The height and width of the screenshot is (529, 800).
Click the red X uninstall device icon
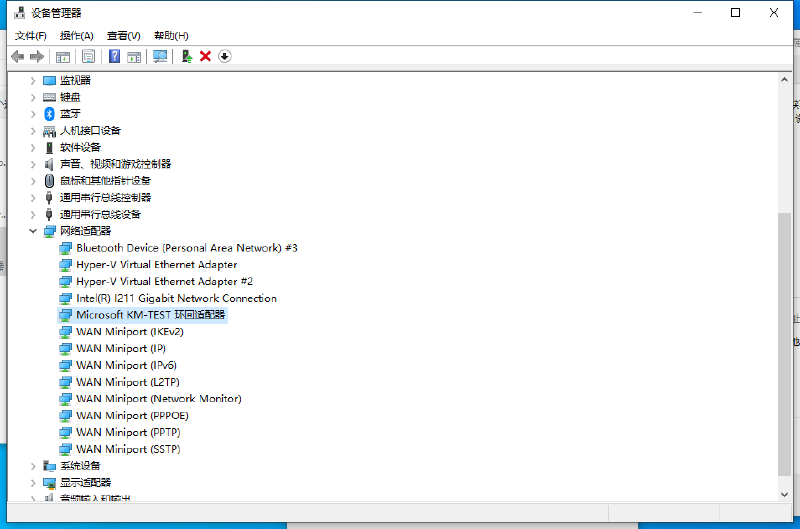click(x=206, y=57)
